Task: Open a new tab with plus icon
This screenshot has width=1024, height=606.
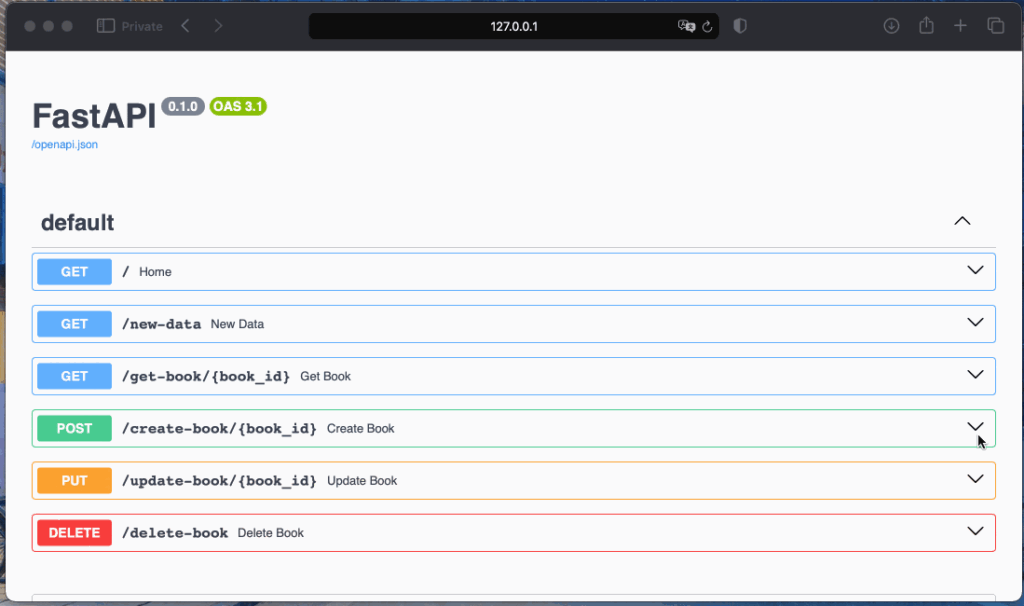Action: 960,26
